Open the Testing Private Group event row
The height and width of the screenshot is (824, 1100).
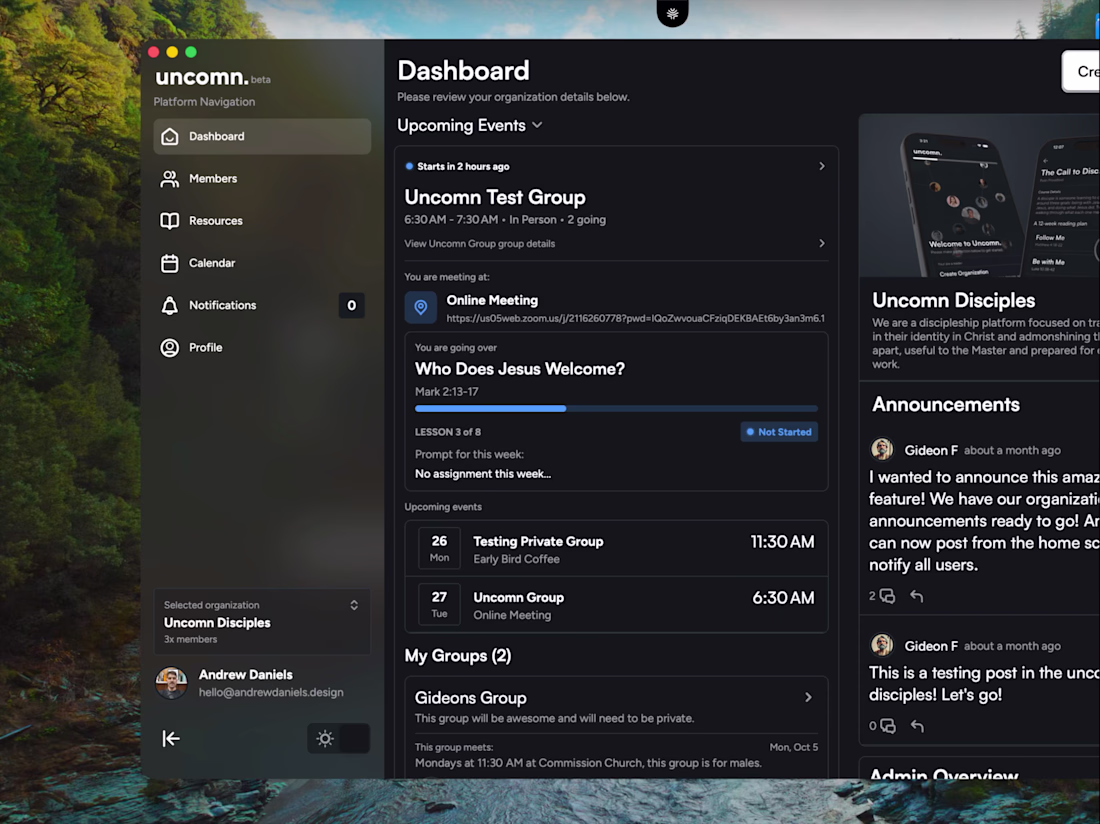[x=616, y=548]
